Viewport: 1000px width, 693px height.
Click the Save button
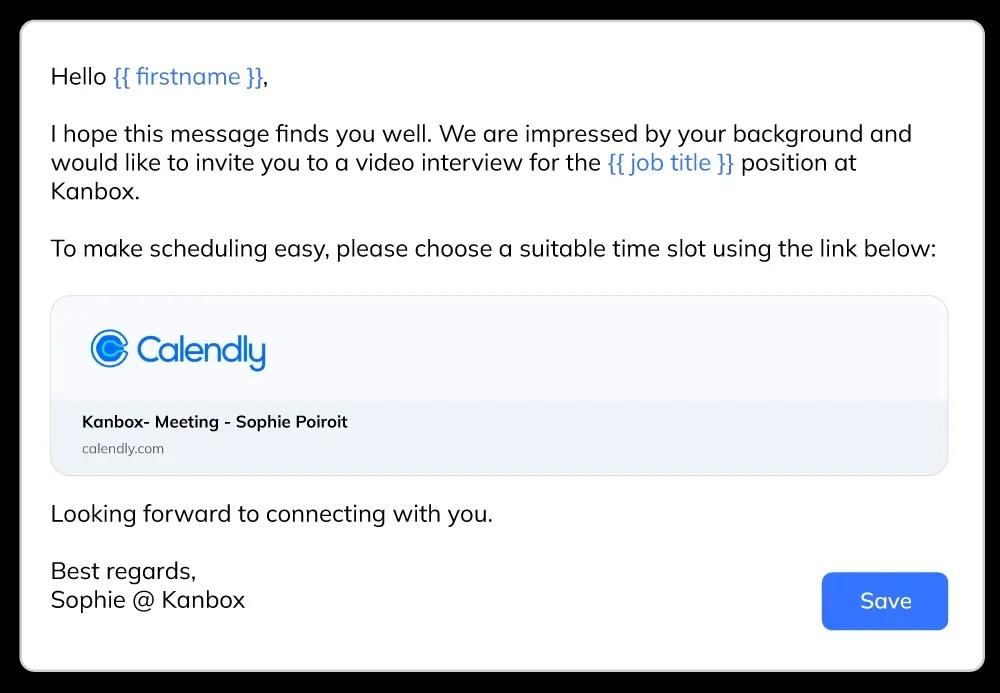[x=885, y=601]
